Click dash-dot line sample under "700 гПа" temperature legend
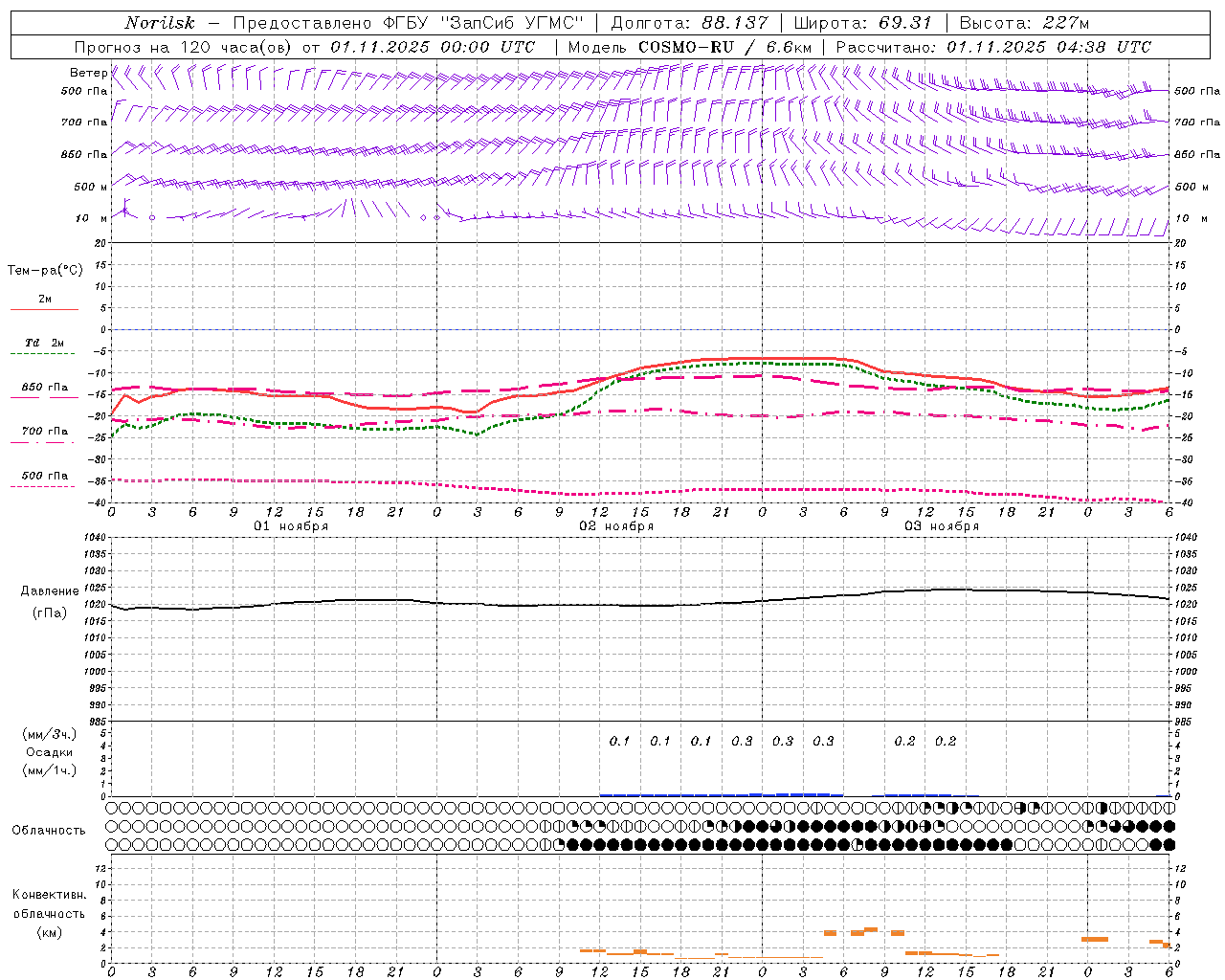The width and height of the screenshot is (1225, 980). pos(42,442)
